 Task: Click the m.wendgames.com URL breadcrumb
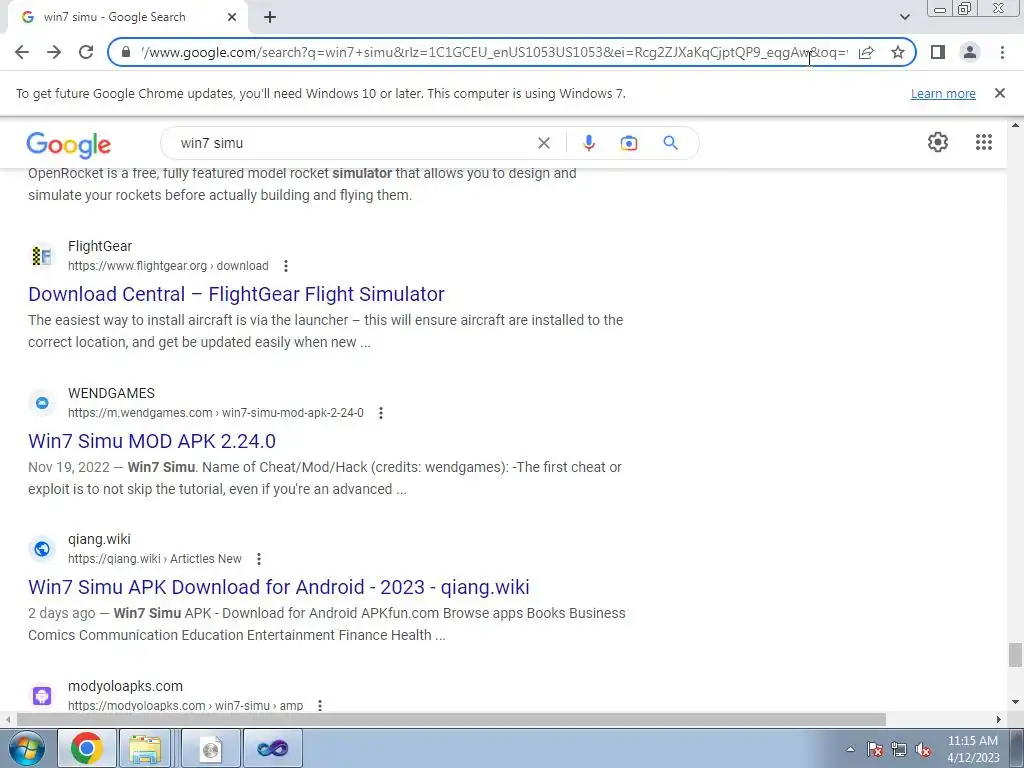(x=216, y=413)
